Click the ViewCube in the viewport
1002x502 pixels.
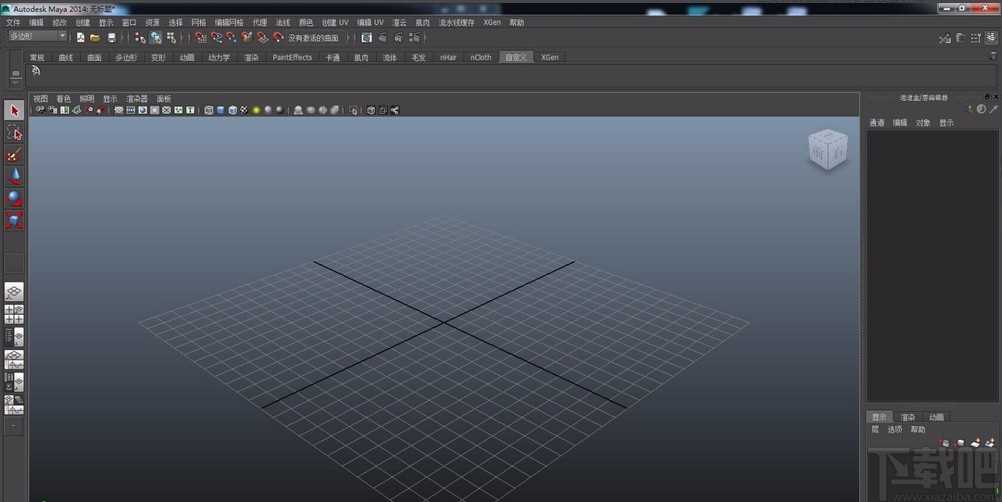point(827,150)
